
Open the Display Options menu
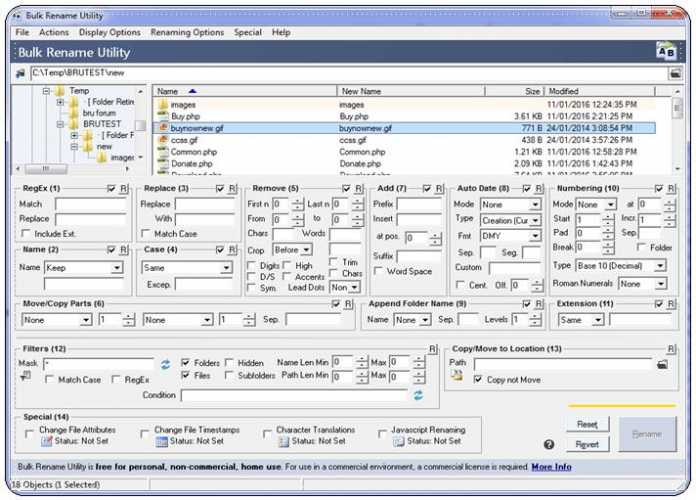tap(110, 32)
